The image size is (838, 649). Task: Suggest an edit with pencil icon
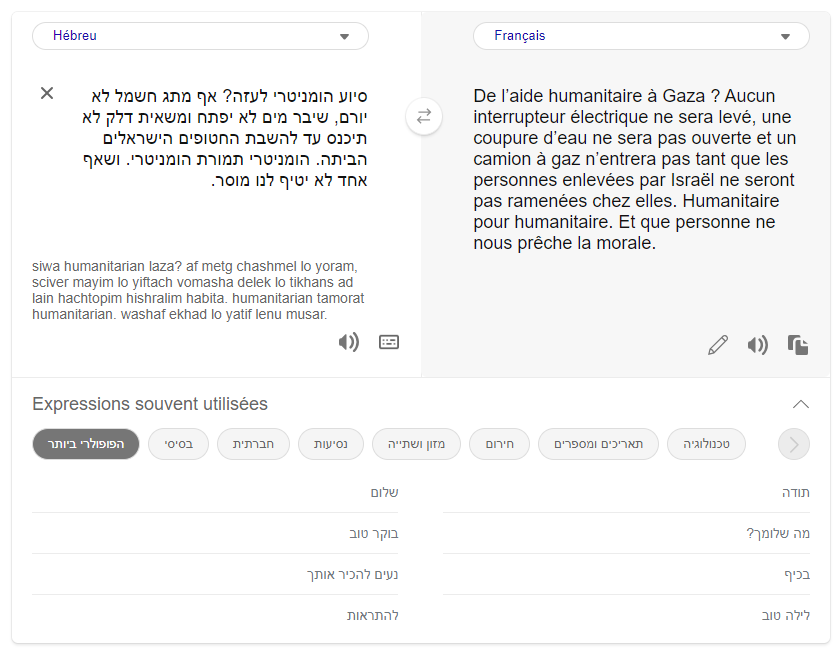point(717,345)
